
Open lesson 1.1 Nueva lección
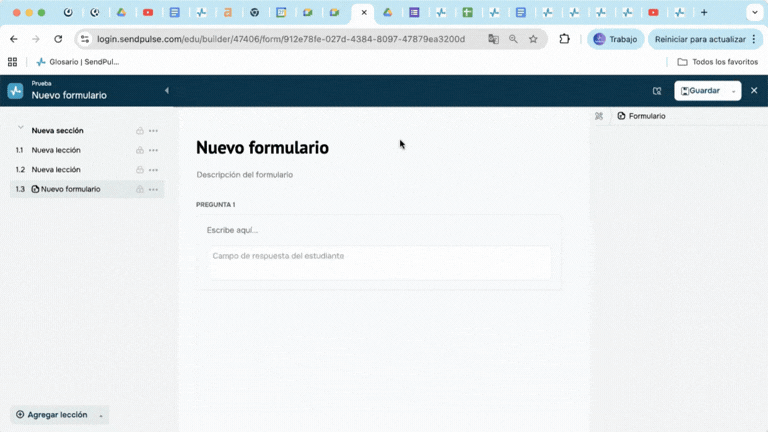[56, 150]
